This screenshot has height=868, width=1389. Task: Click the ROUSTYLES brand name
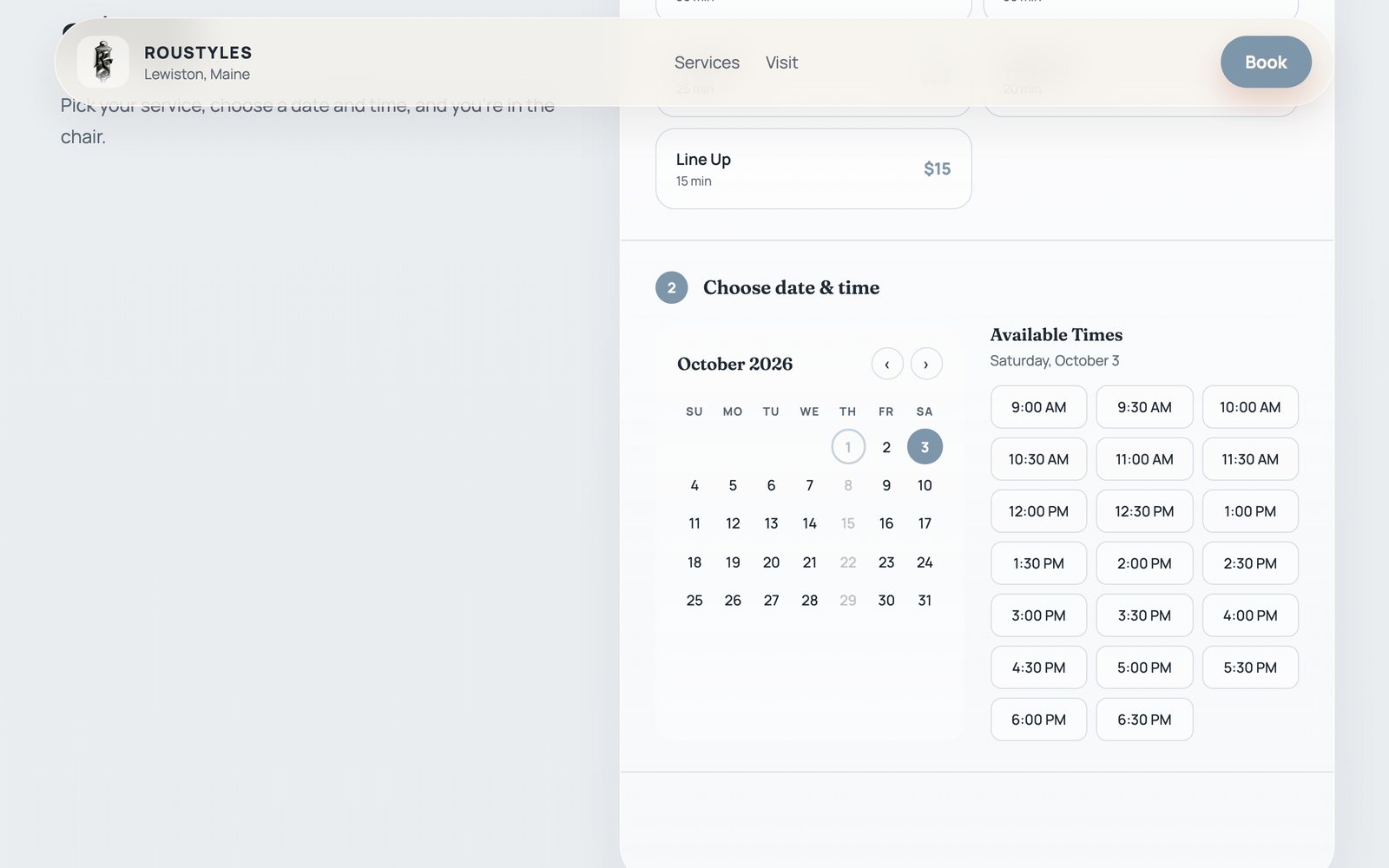(198, 53)
